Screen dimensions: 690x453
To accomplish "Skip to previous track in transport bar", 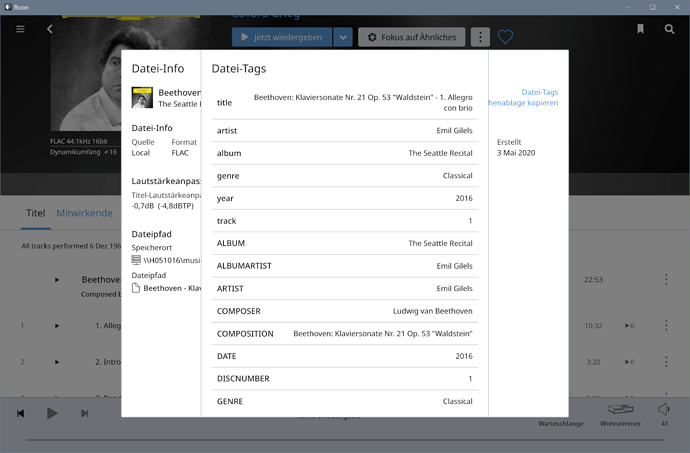I will pos(21,413).
